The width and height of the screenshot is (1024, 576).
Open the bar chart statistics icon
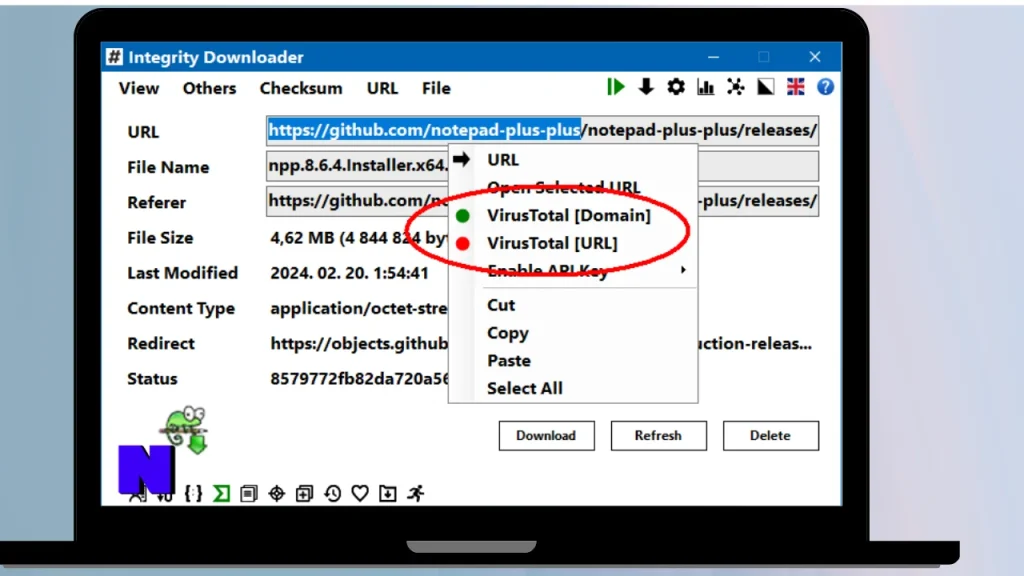tap(706, 87)
